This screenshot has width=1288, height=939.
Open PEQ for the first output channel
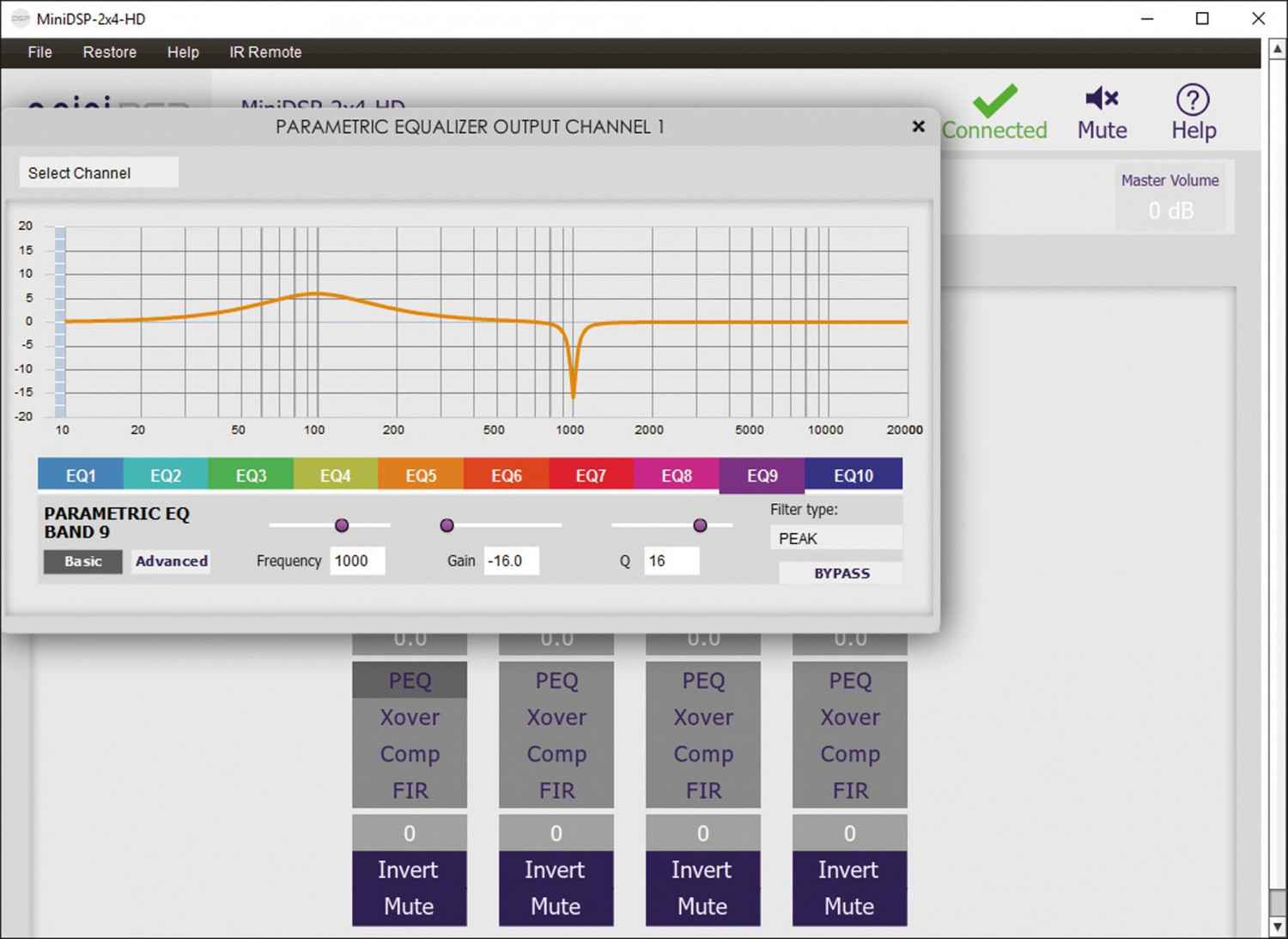click(x=410, y=681)
